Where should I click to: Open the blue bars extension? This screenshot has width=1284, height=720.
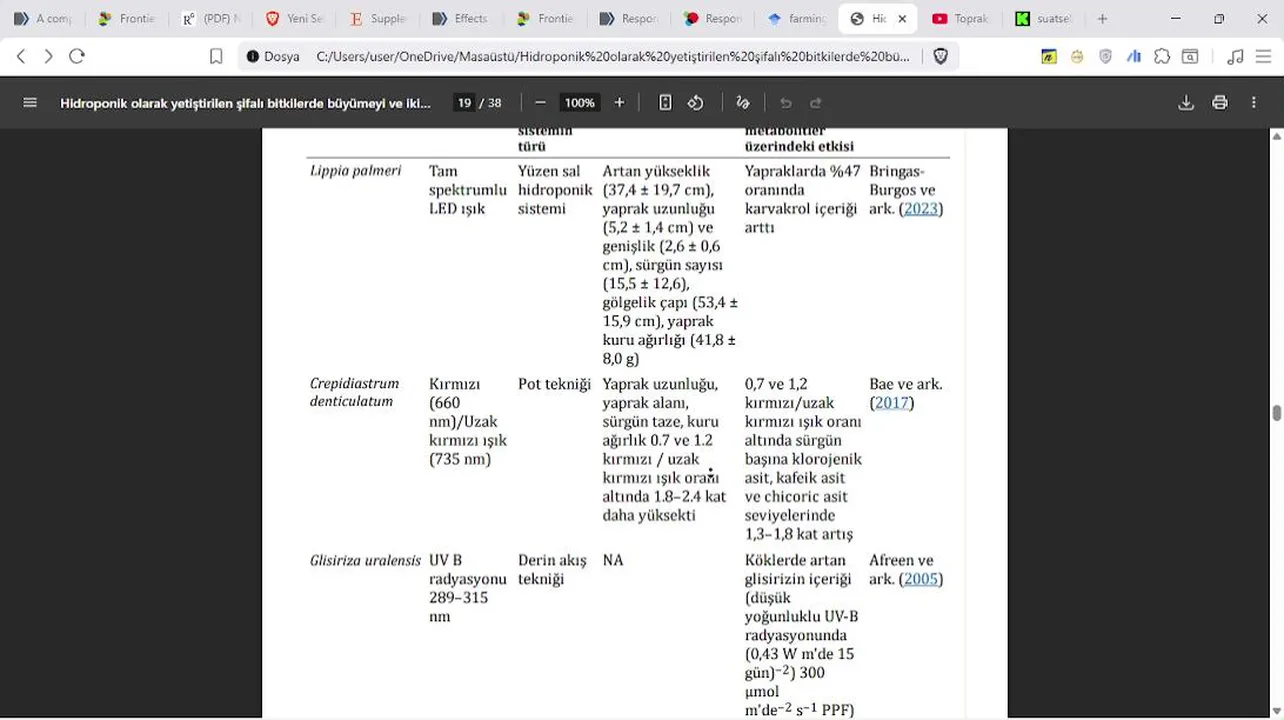pos(1134,57)
